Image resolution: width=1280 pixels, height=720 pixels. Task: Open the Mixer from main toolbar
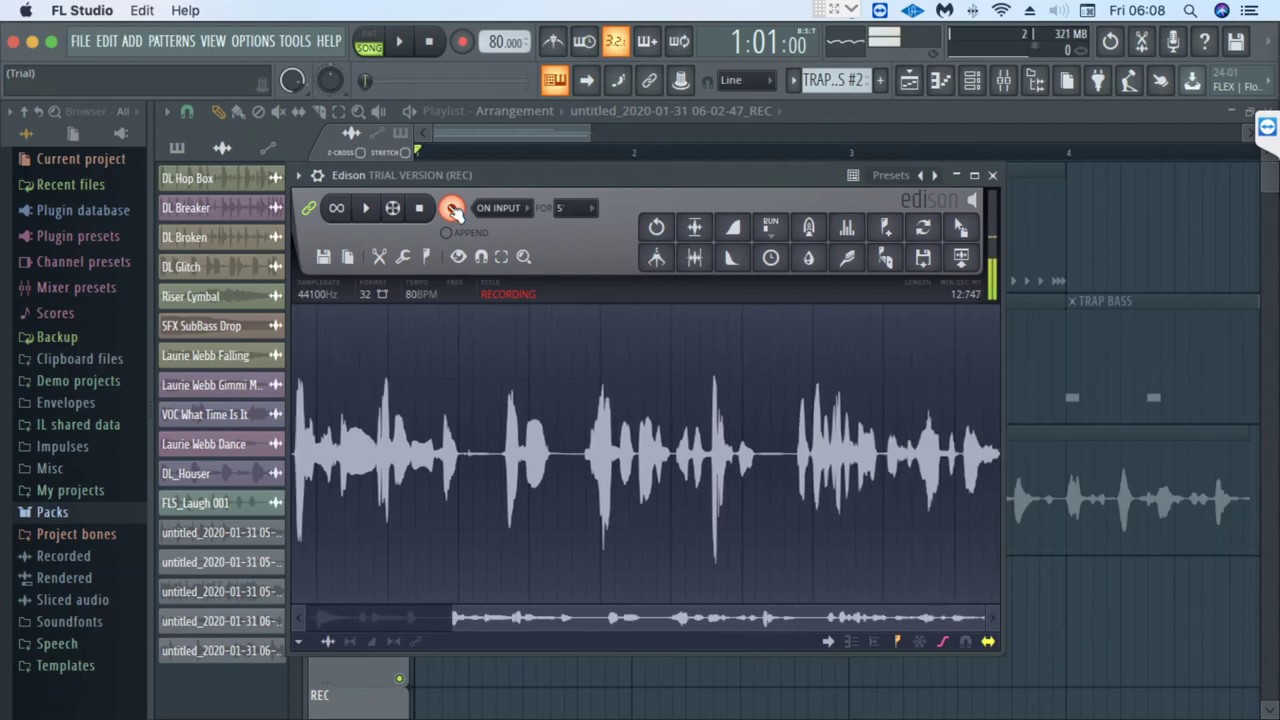(x=1003, y=81)
